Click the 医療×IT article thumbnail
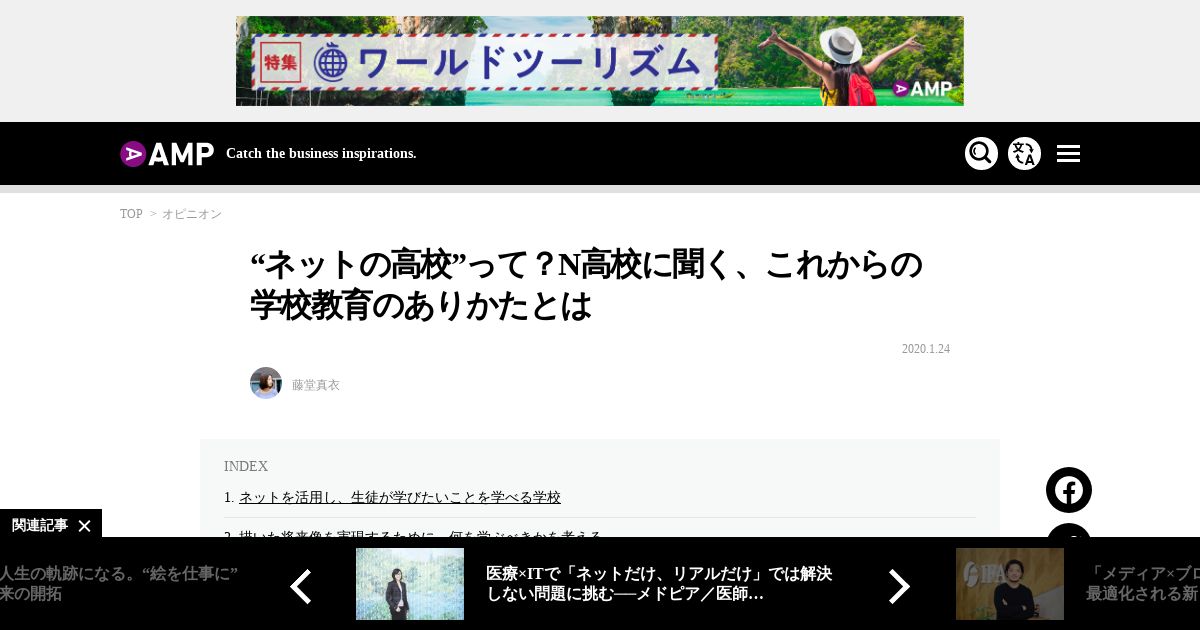 [x=410, y=584]
